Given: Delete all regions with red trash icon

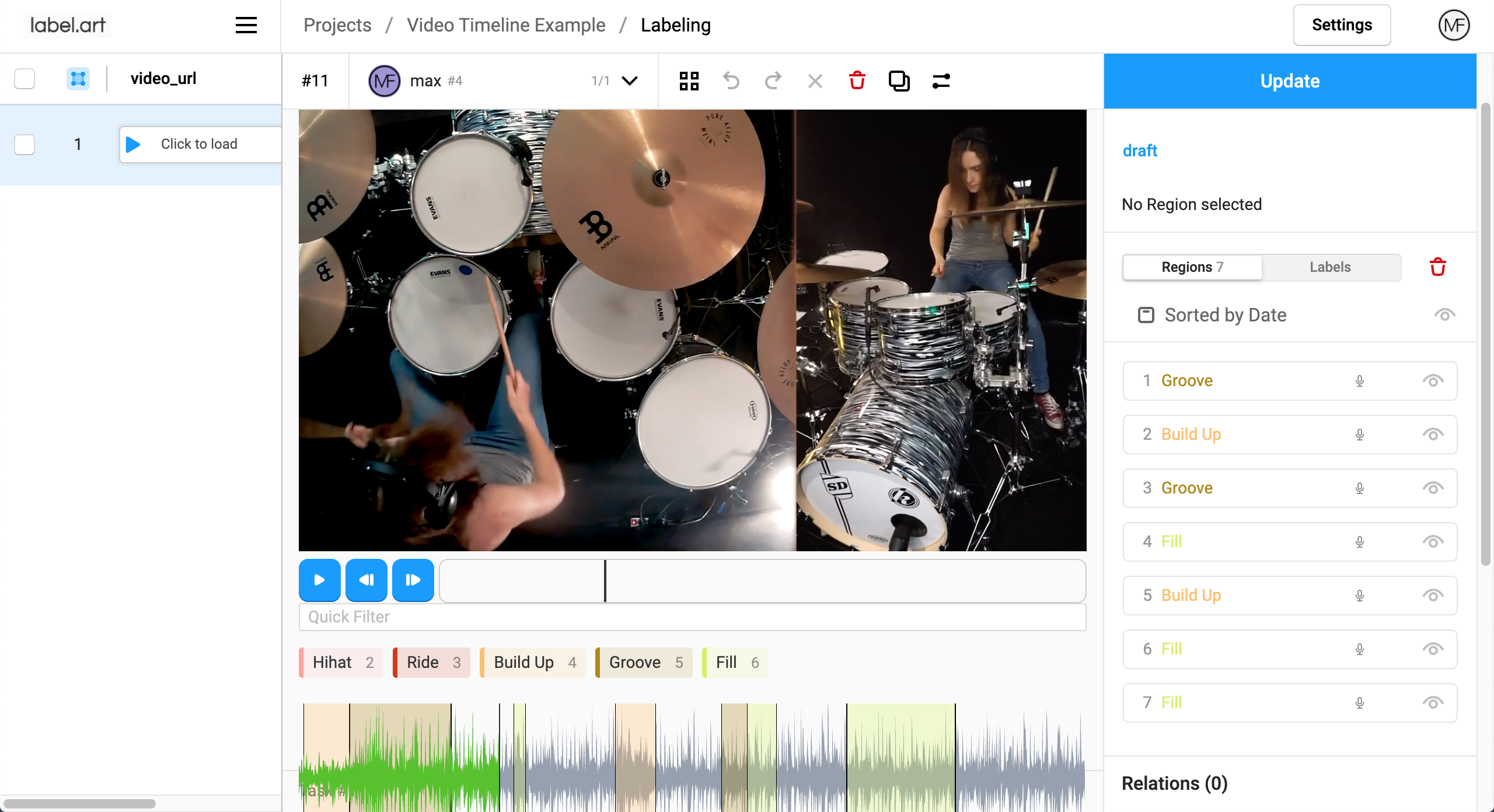Looking at the screenshot, I should pyautogui.click(x=1437, y=267).
